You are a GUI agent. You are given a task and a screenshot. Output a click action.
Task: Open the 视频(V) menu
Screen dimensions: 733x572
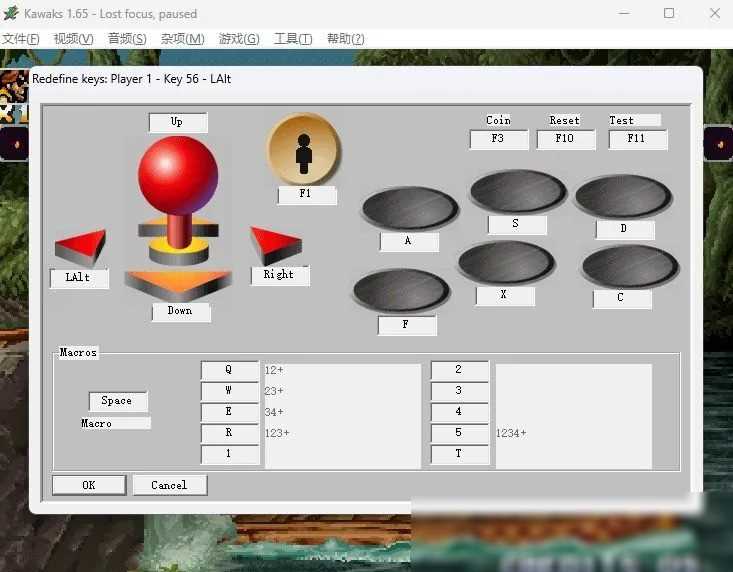point(73,39)
